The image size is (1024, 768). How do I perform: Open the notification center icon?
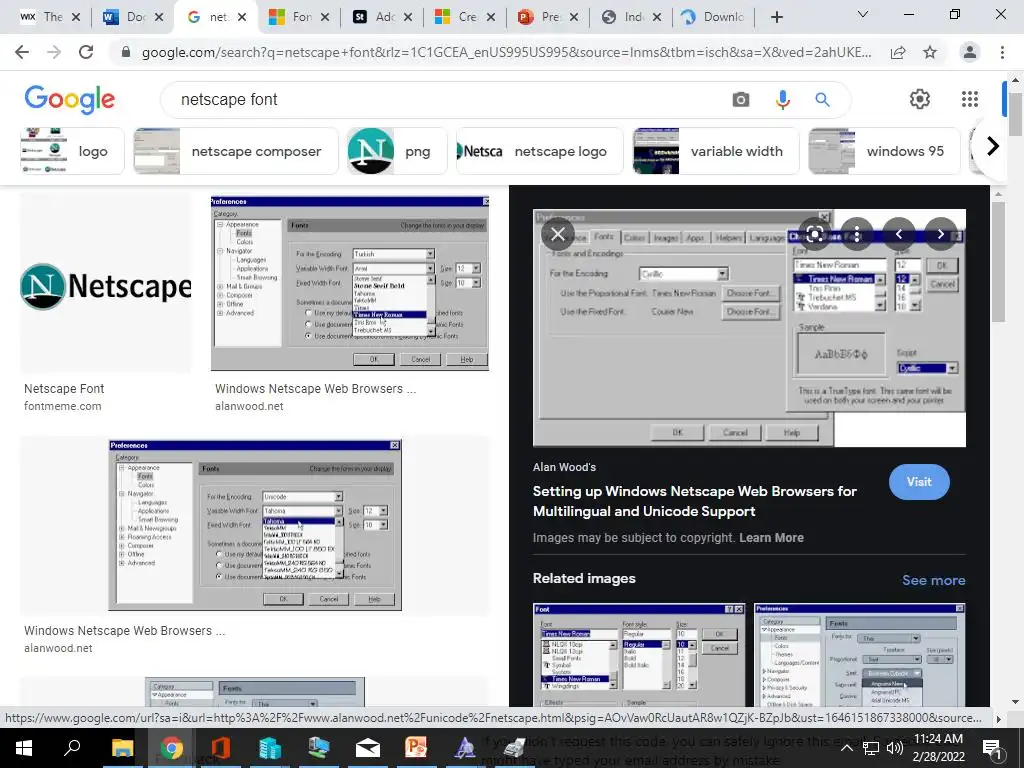(991, 748)
